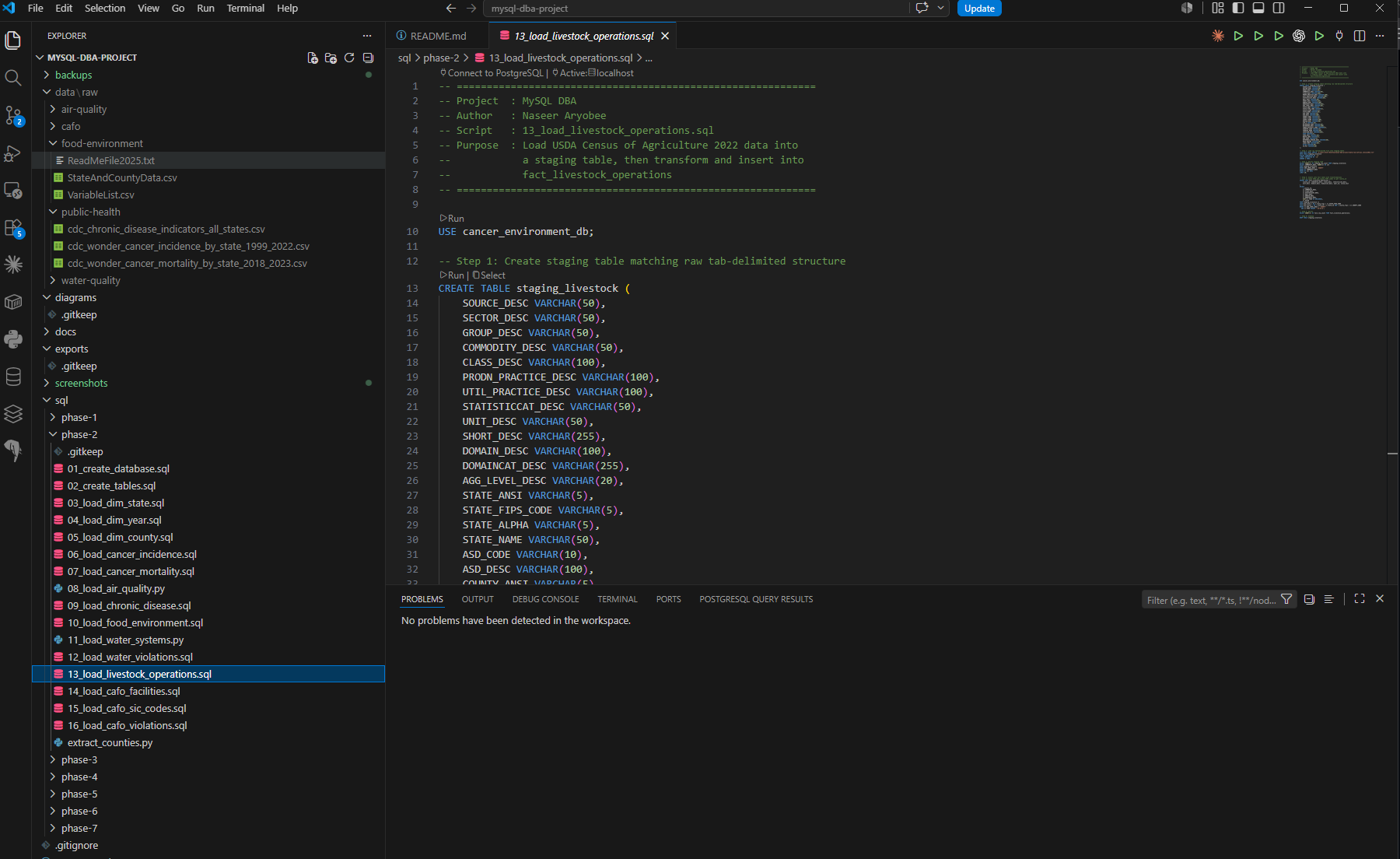1400x859 pixels.
Task: Go back with navigation arrow
Action: 451,8
